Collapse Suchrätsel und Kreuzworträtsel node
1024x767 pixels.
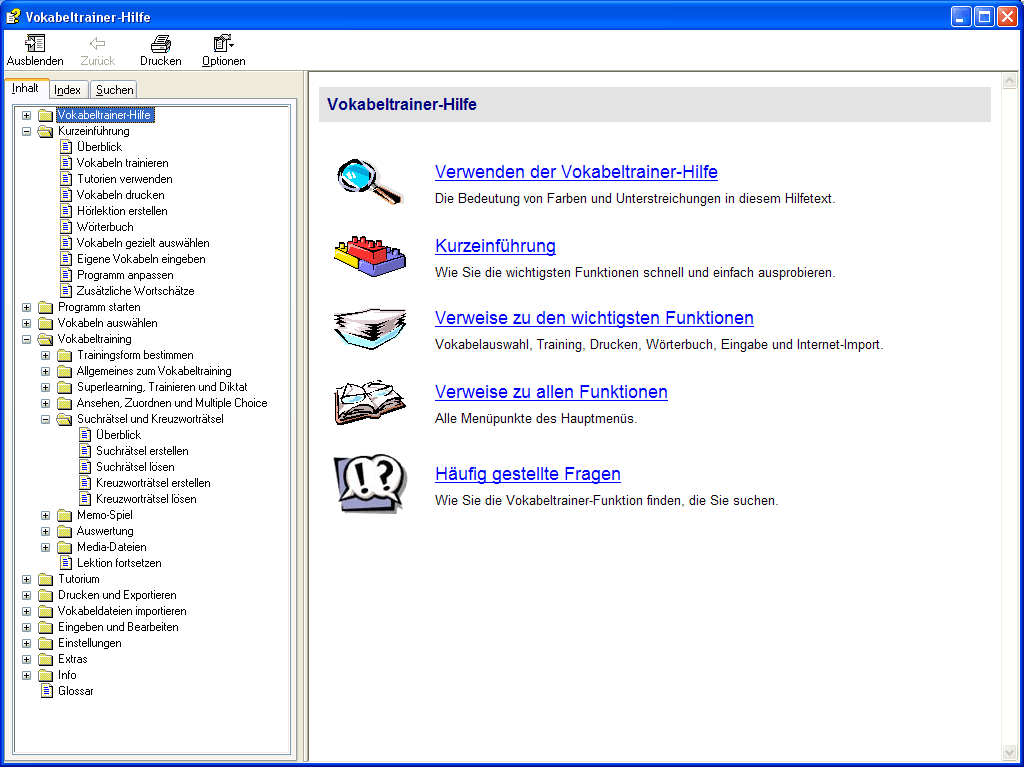(46, 419)
